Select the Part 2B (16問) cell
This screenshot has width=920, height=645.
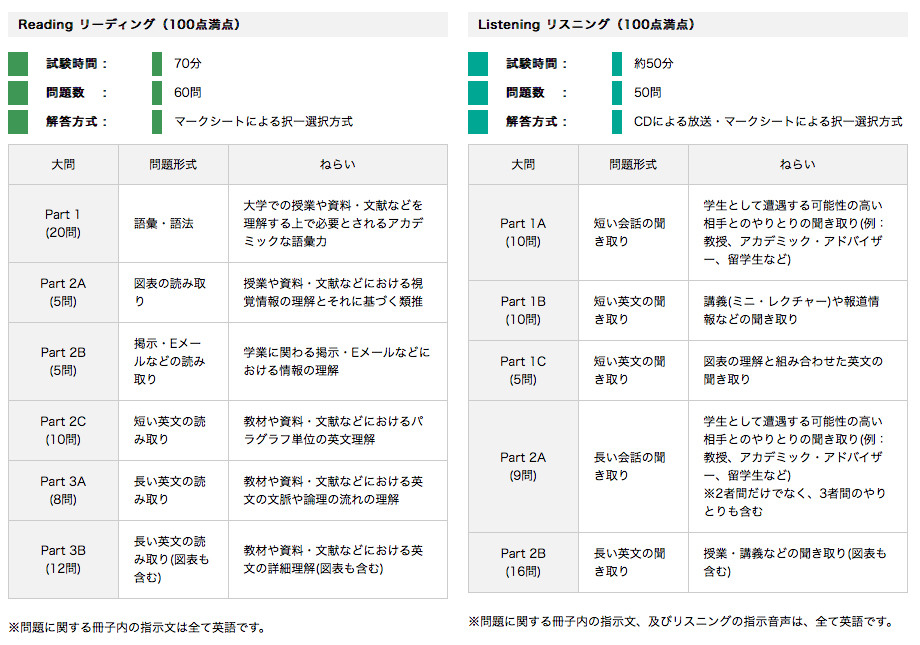click(x=523, y=562)
